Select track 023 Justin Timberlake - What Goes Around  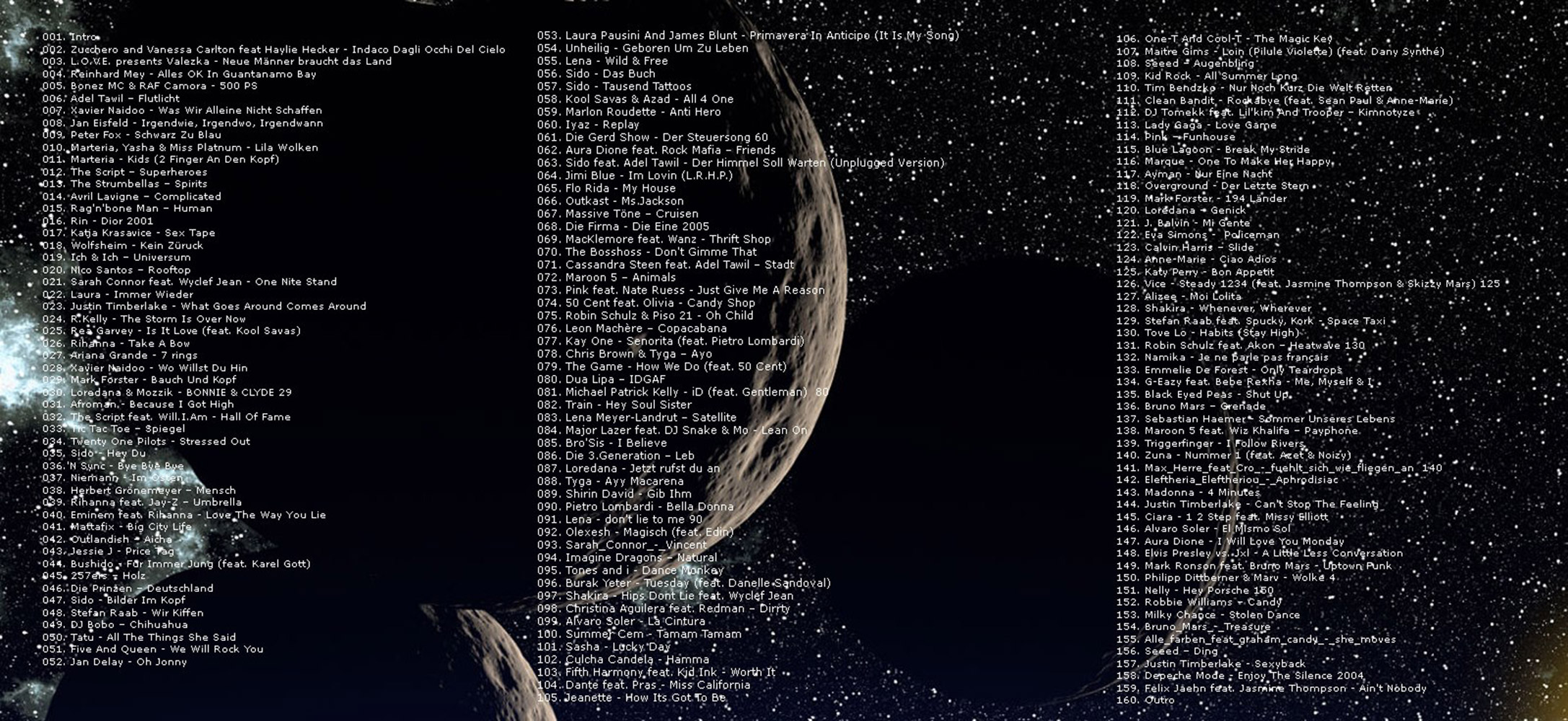coord(204,306)
